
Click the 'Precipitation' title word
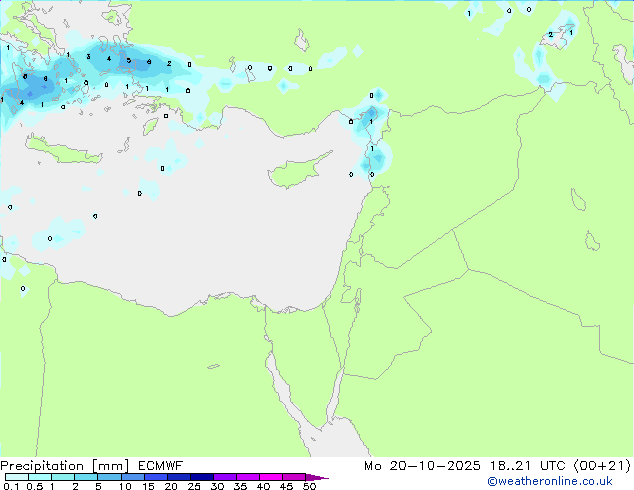(x=42, y=466)
